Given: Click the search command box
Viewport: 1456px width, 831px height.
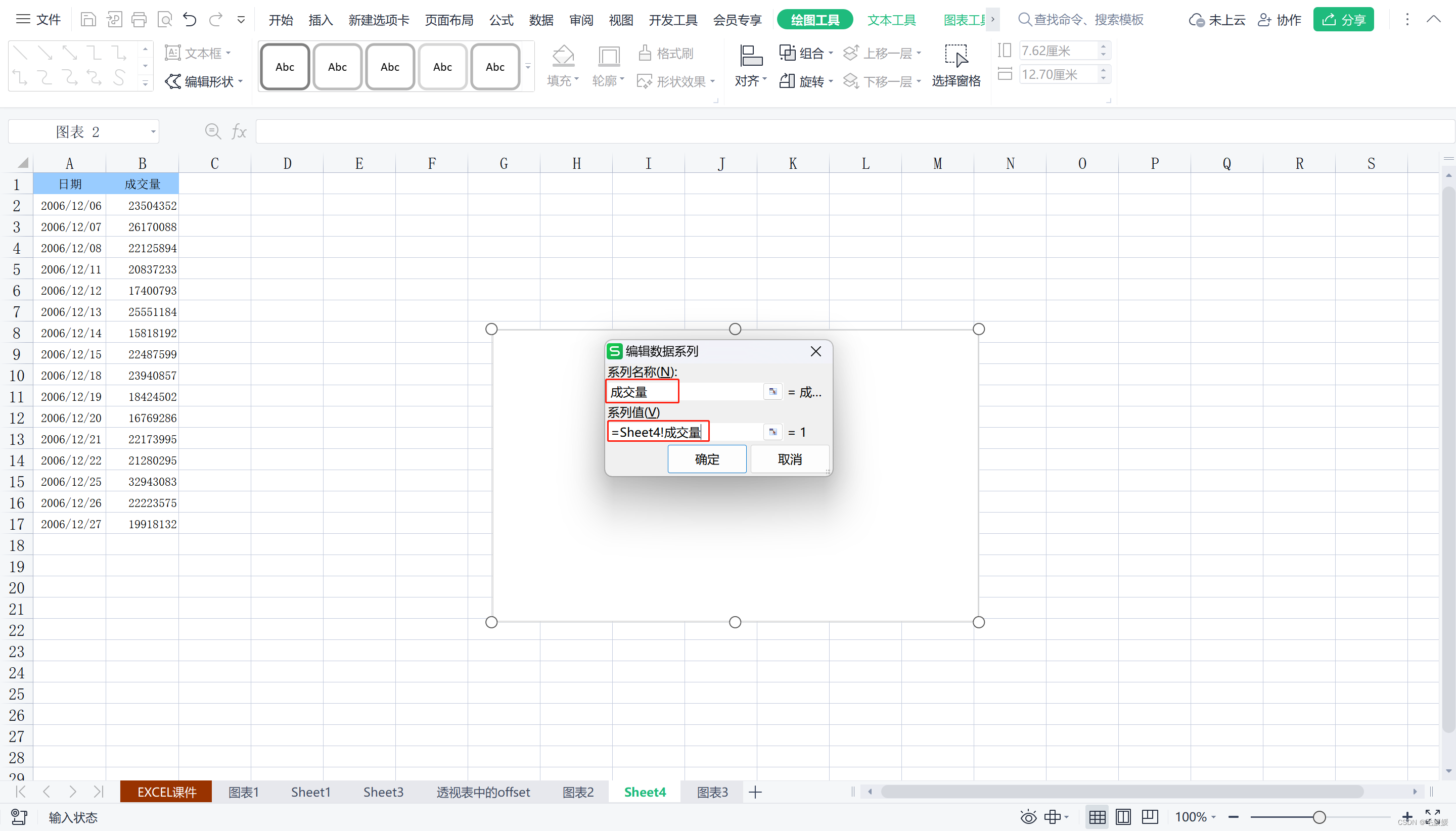Looking at the screenshot, I should [1081, 20].
